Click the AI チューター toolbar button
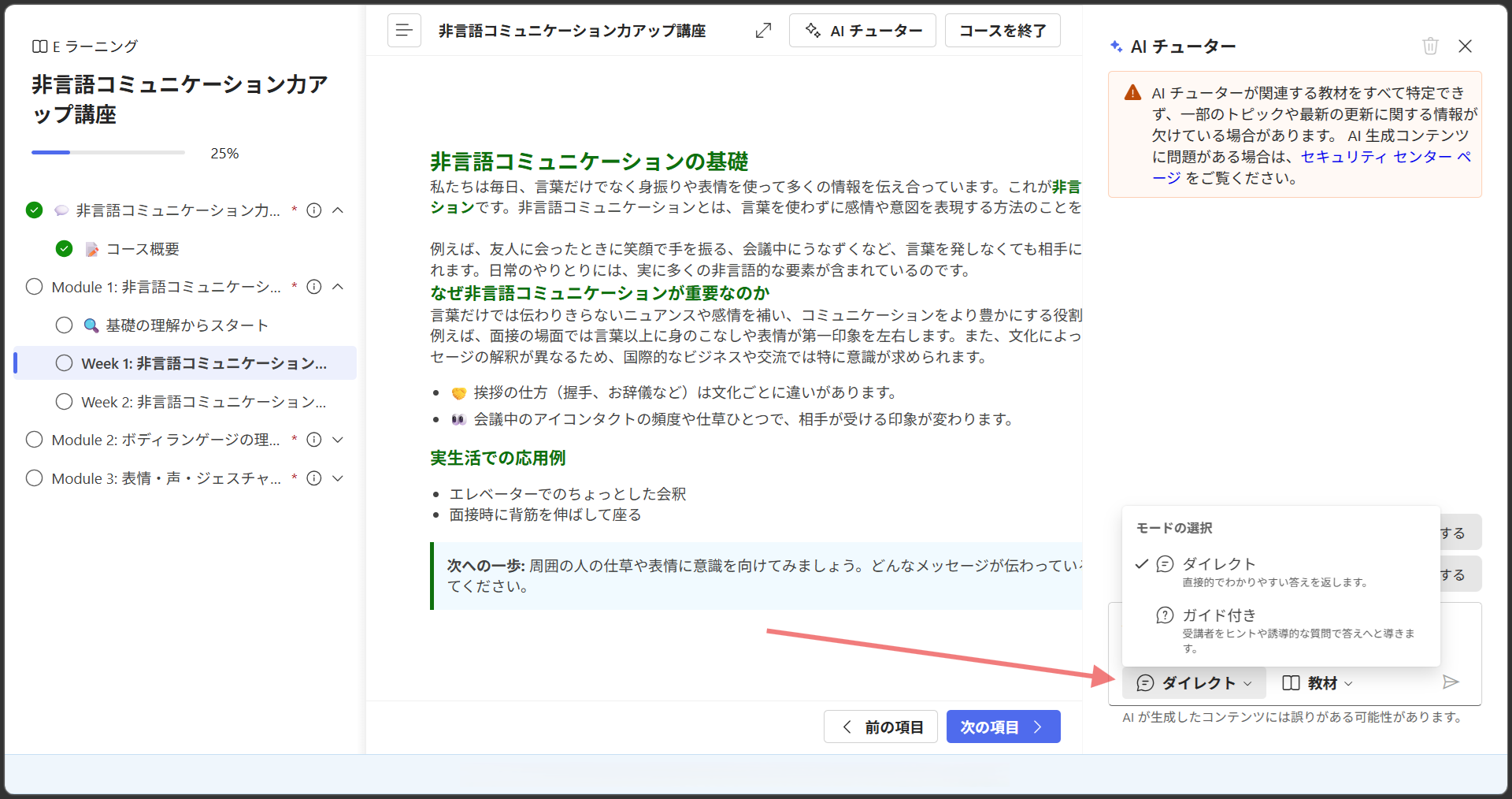The height and width of the screenshot is (799, 1512). pyautogui.click(x=862, y=31)
